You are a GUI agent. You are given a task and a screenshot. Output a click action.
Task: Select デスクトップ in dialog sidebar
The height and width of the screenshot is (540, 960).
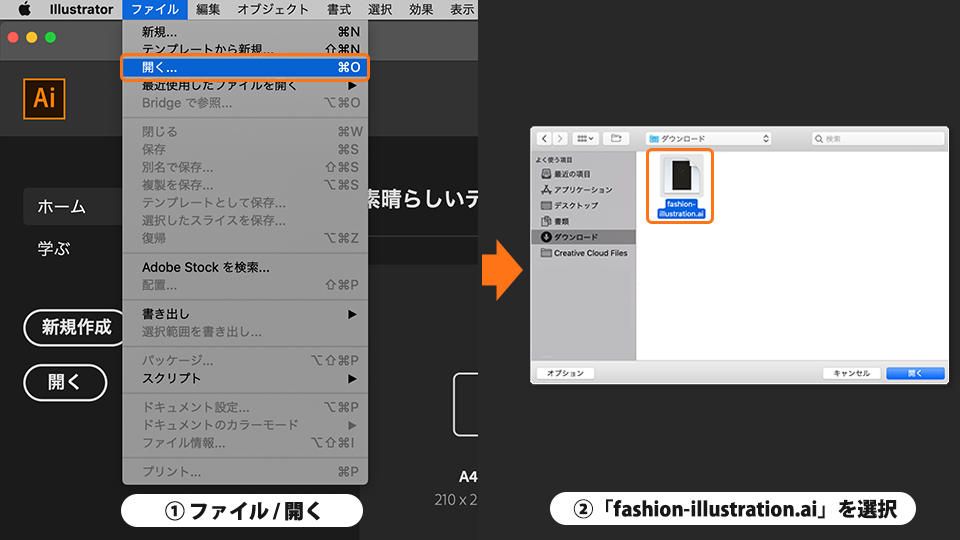click(570, 206)
